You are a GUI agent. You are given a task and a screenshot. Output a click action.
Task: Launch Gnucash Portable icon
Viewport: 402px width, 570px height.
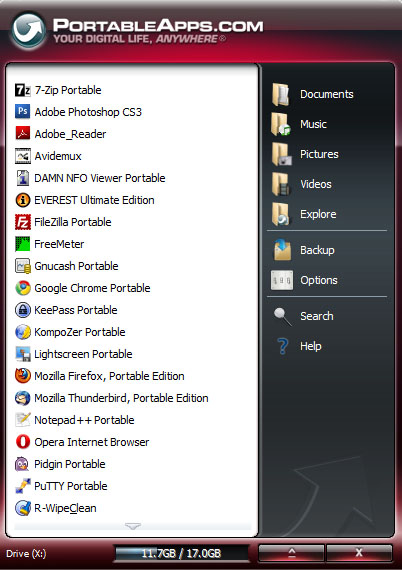23,266
